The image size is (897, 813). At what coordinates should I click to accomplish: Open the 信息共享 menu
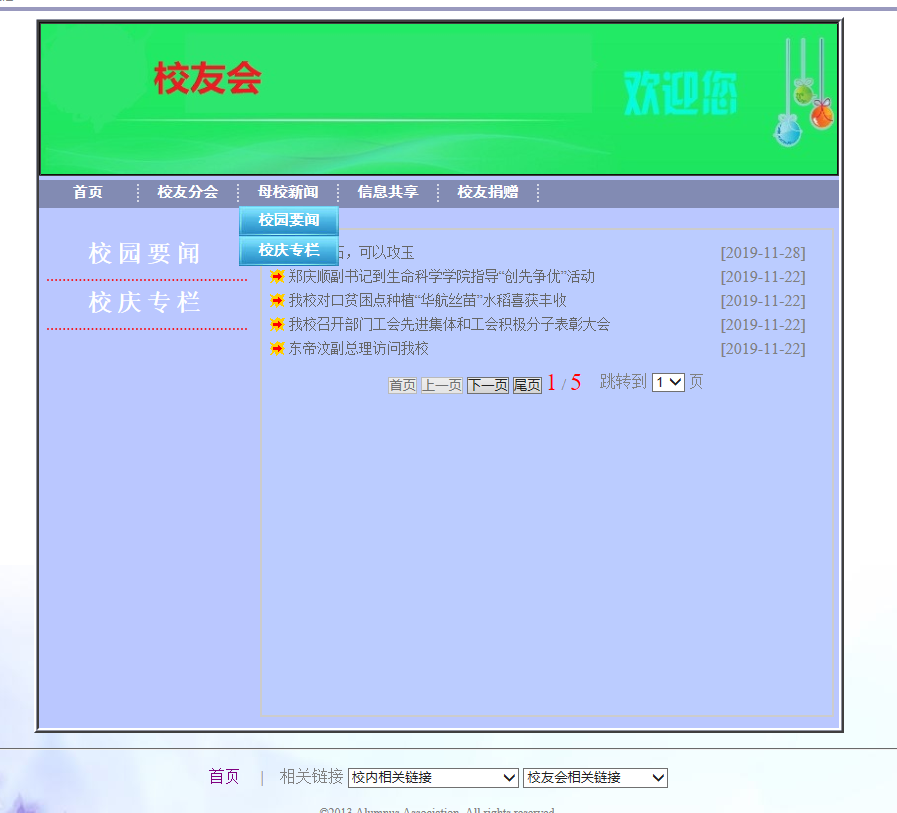pyautogui.click(x=388, y=193)
